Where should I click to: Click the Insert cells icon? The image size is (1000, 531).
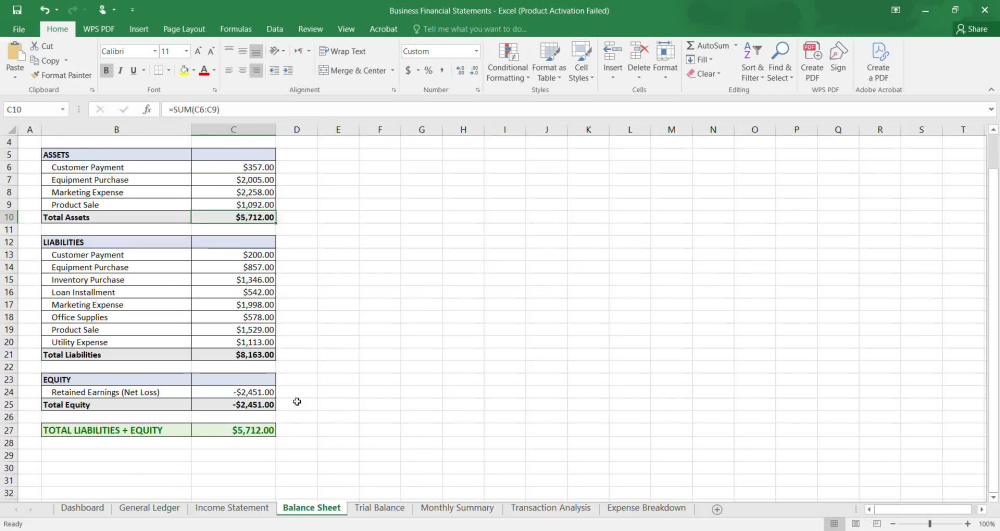point(612,52)
